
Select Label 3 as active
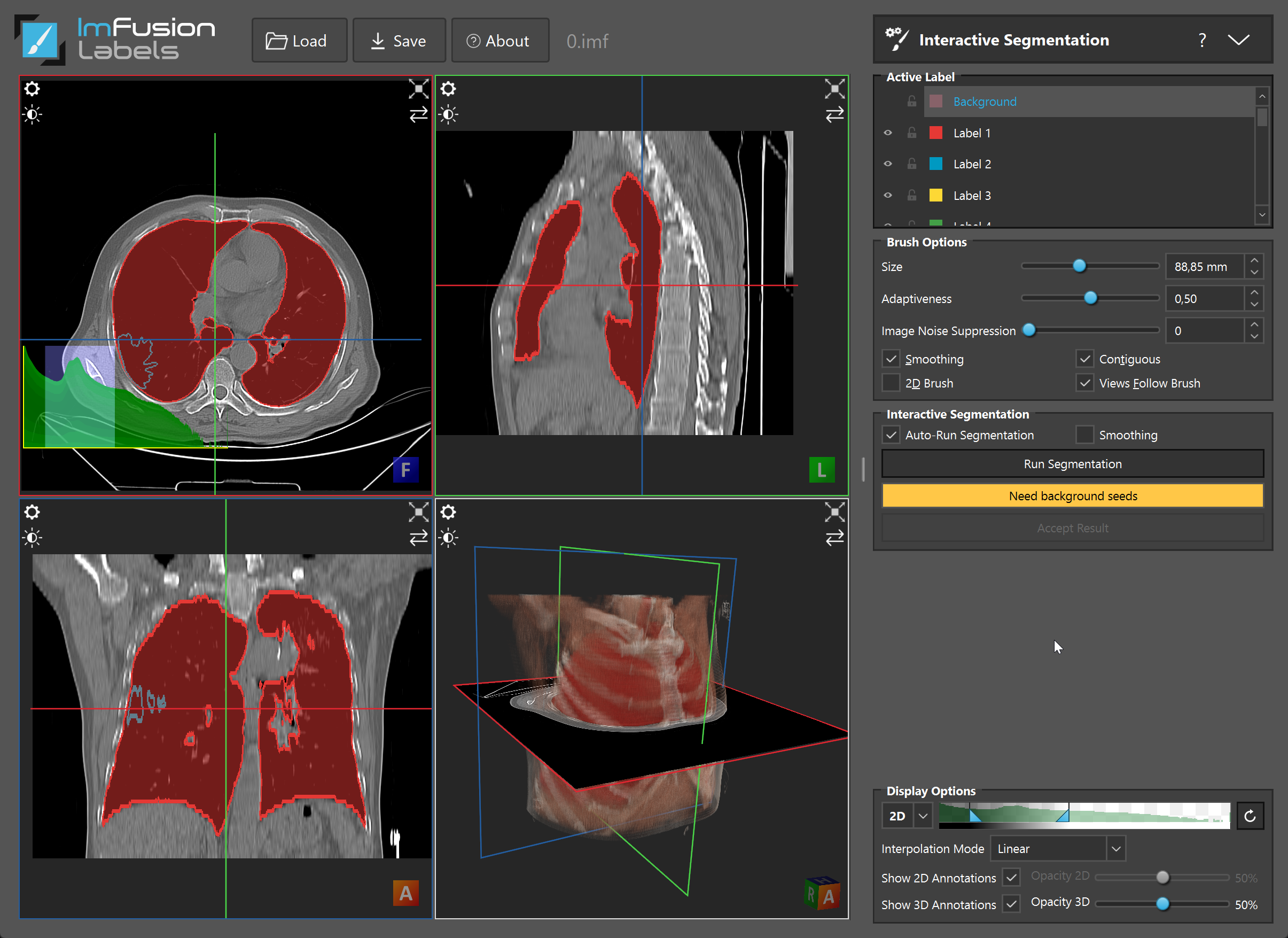click(x=1089, y=195)
